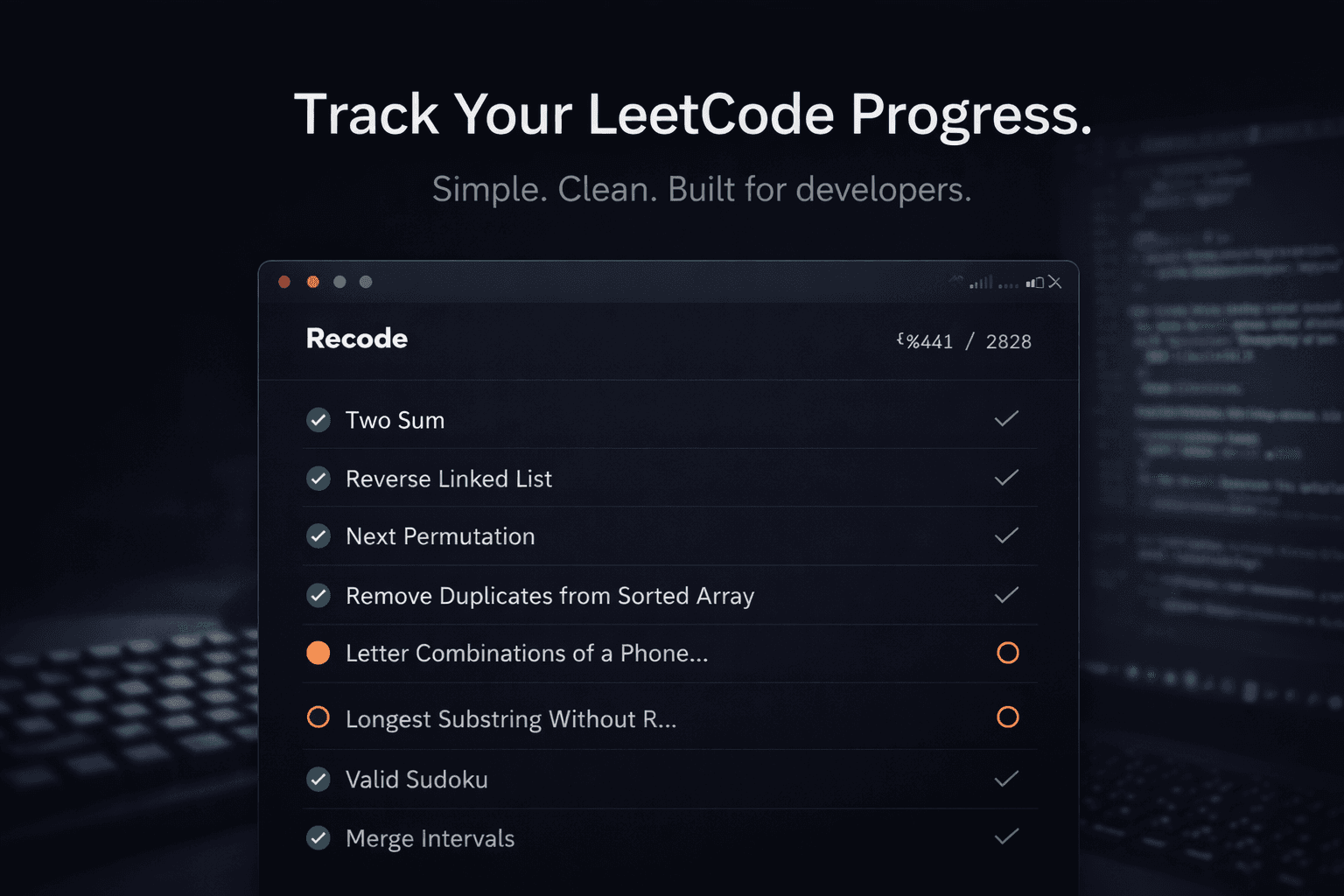The image size is (1344, 896).
Task: Uncheck the round checkbox before Two Sum
Action: coord(318,420)
